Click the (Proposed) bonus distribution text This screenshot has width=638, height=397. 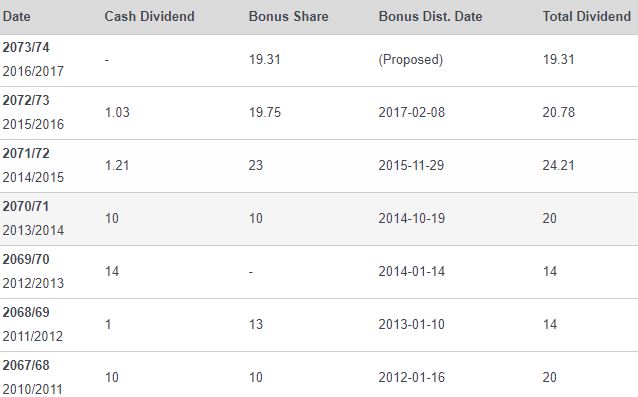click(411, 59)
